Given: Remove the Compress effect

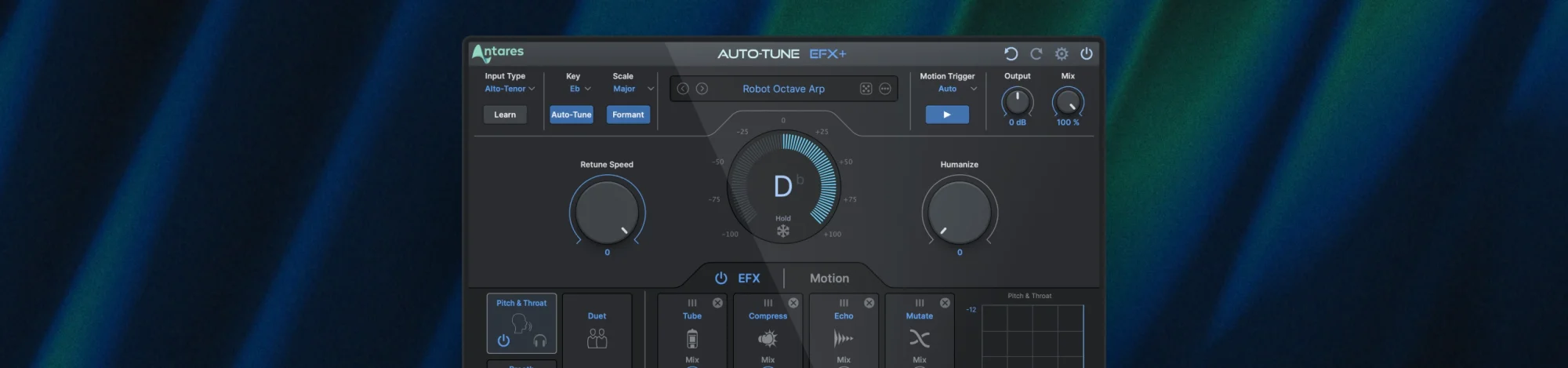Looking at the screenshot, I should 793,303.
